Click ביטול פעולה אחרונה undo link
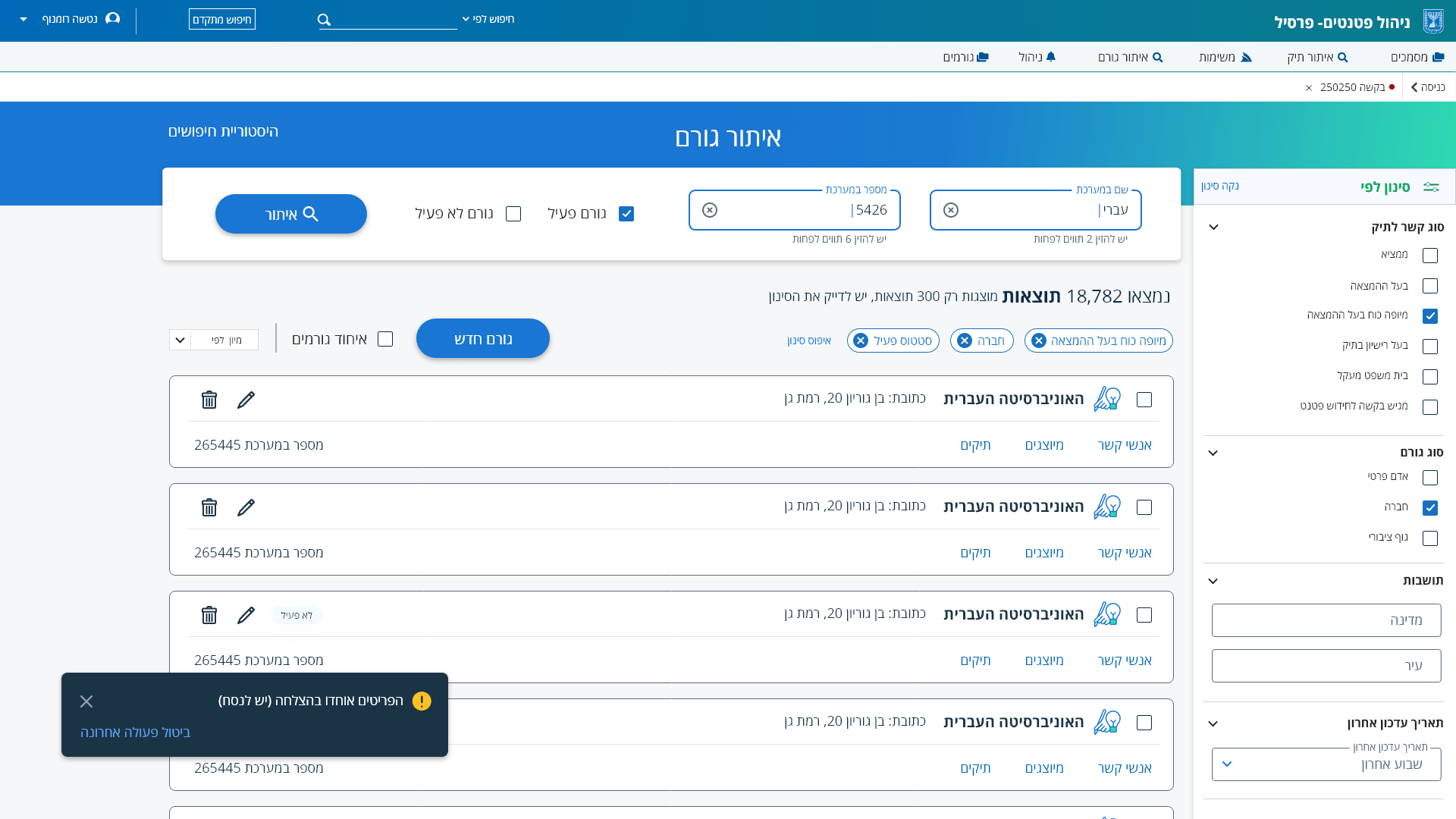 tap(136, 733)
